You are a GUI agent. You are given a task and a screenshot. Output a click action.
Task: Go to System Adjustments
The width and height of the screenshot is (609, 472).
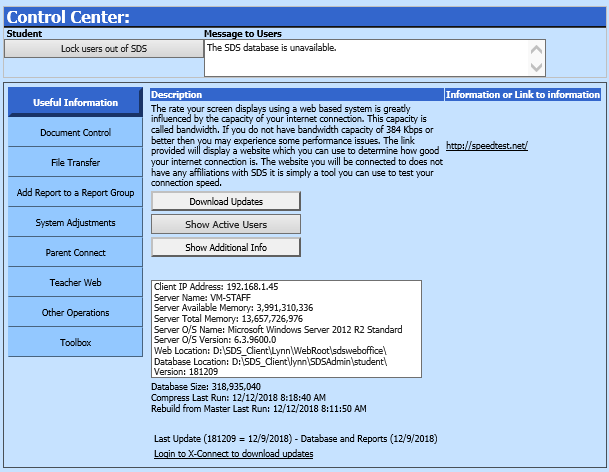coord(75,222)
